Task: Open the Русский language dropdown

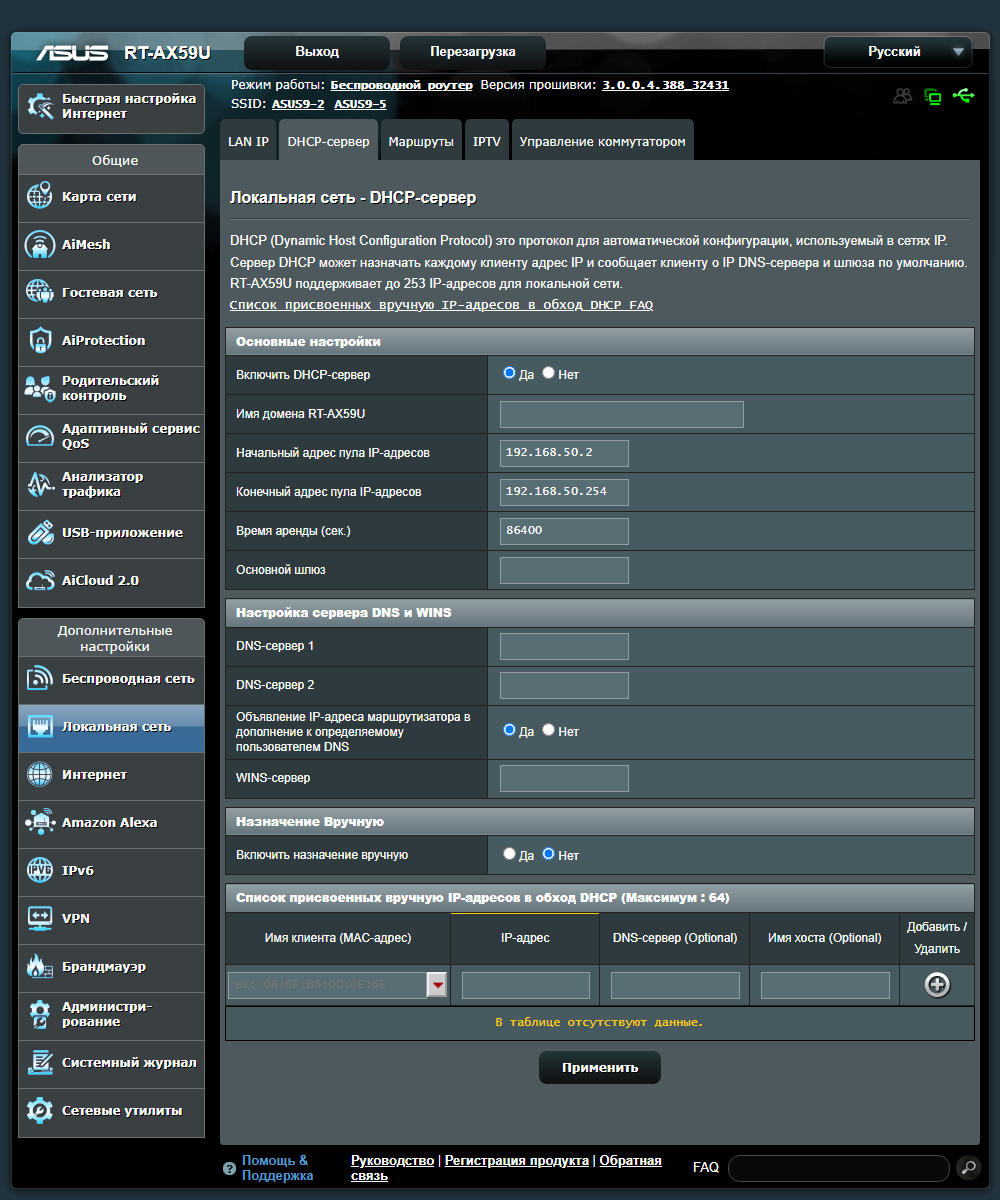Action: point(898,52)
